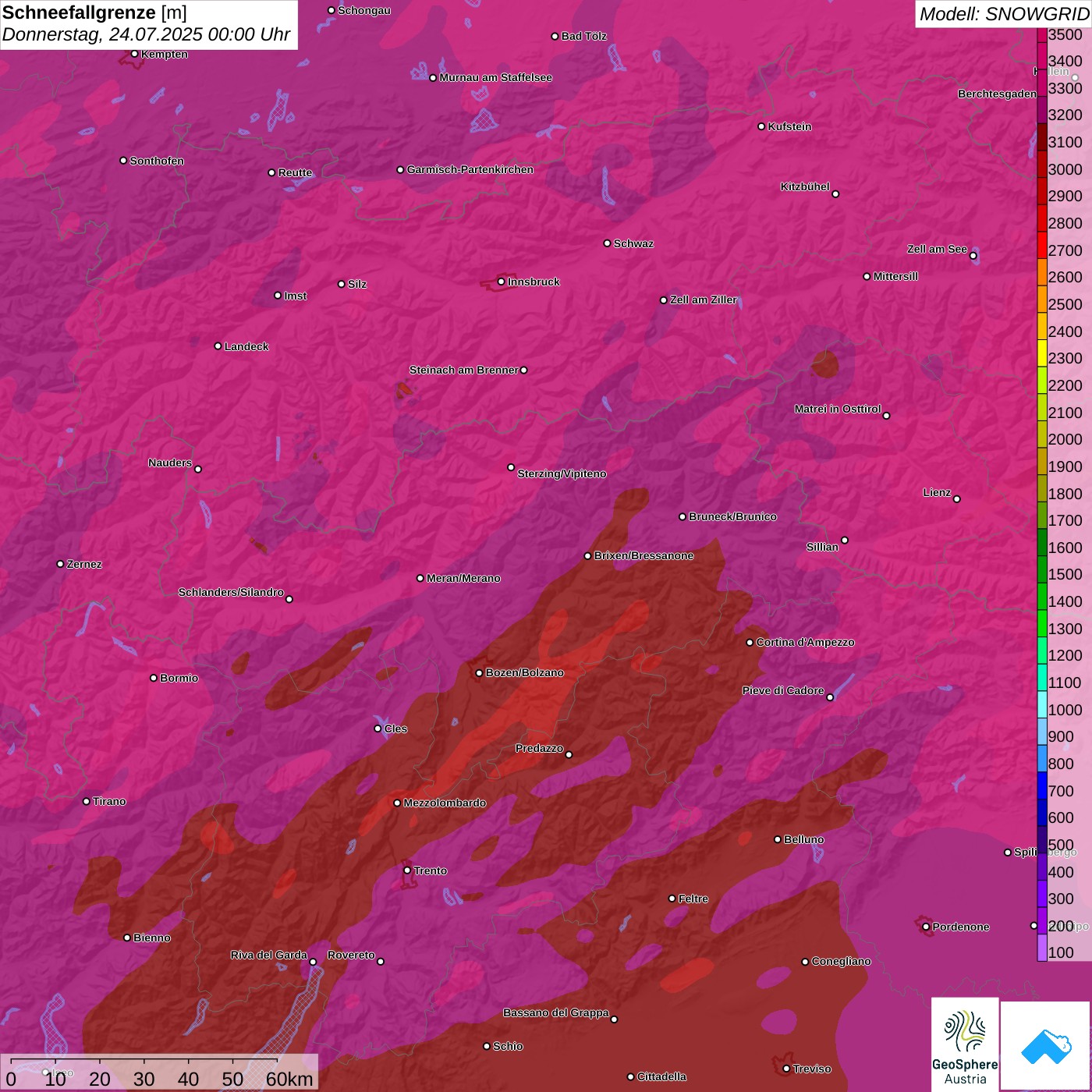Screen dimensions: 1092x1092
Task: Click the Sonthofen label
Action: pyautogui.click(x=157, y=161)
